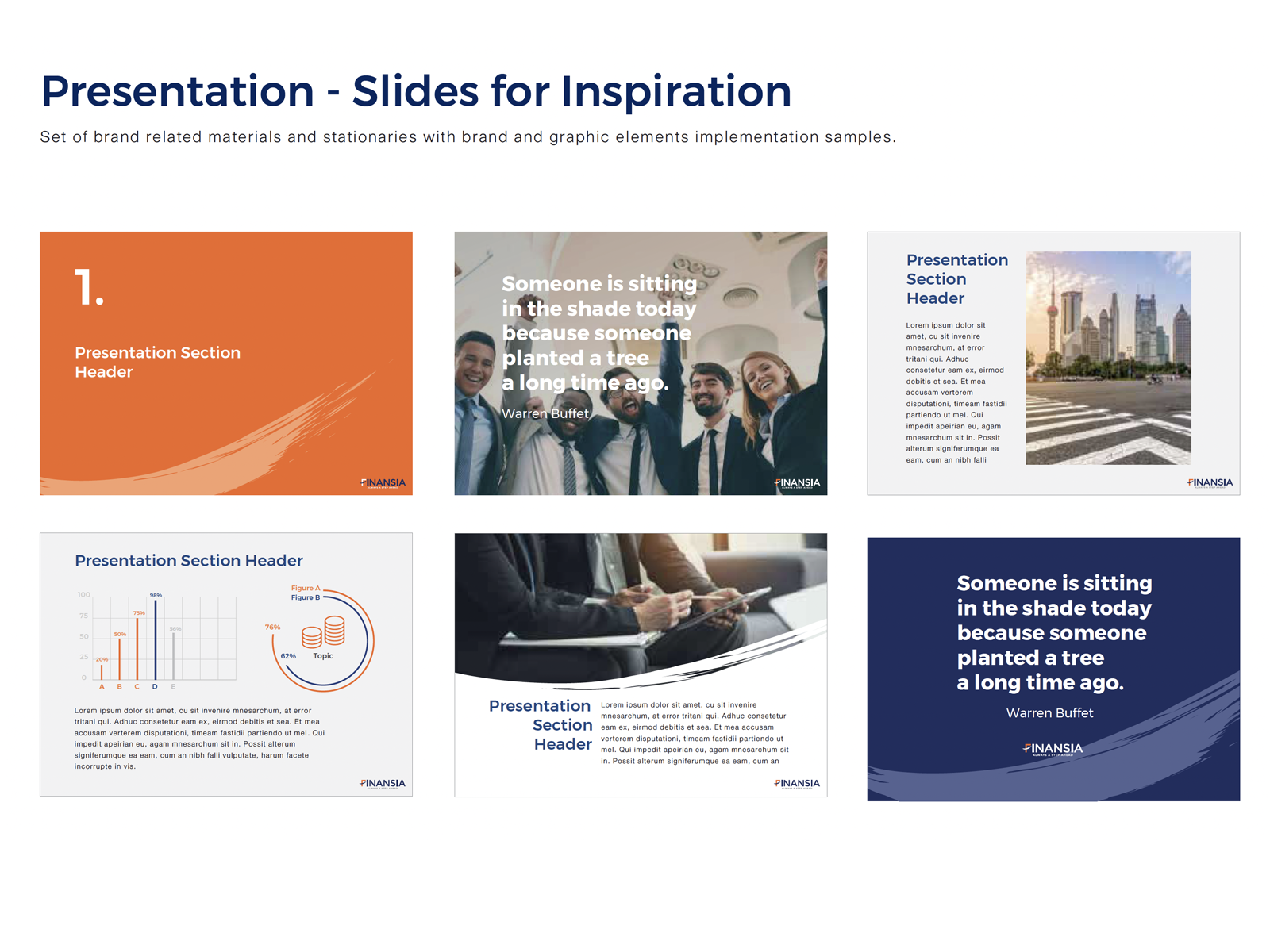Image resolution: width=1270 pixels, height=952 pixels.
Task: Click Finansia logo on the orange slide
Action: (x=383, y=482)
